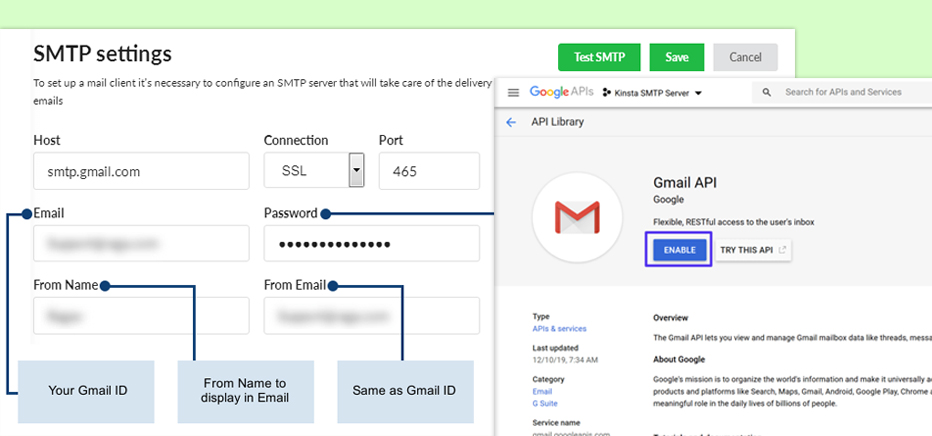Click the Overview heading

click(x=670, y=318)
